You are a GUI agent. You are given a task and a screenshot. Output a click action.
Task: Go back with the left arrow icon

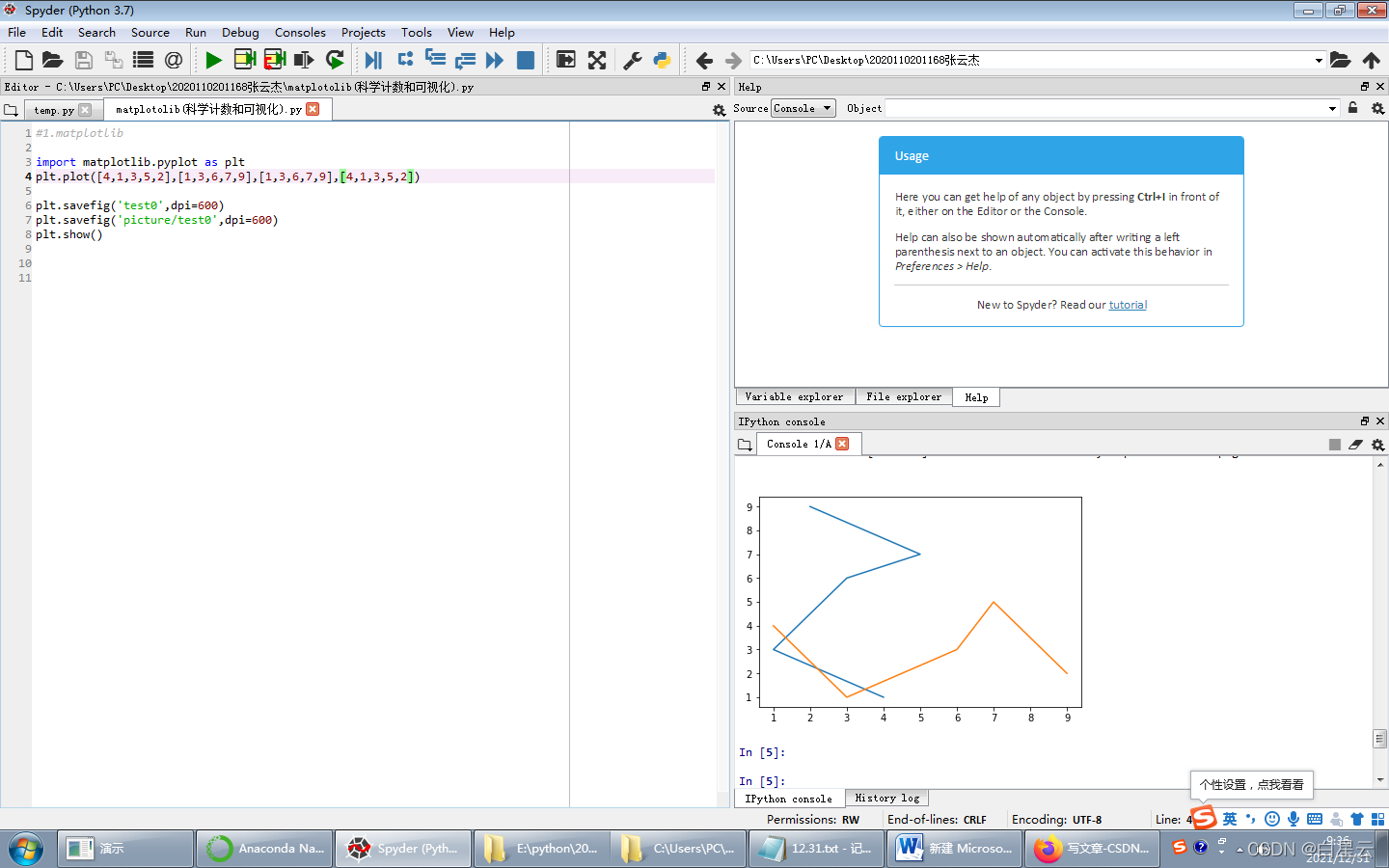704,60
